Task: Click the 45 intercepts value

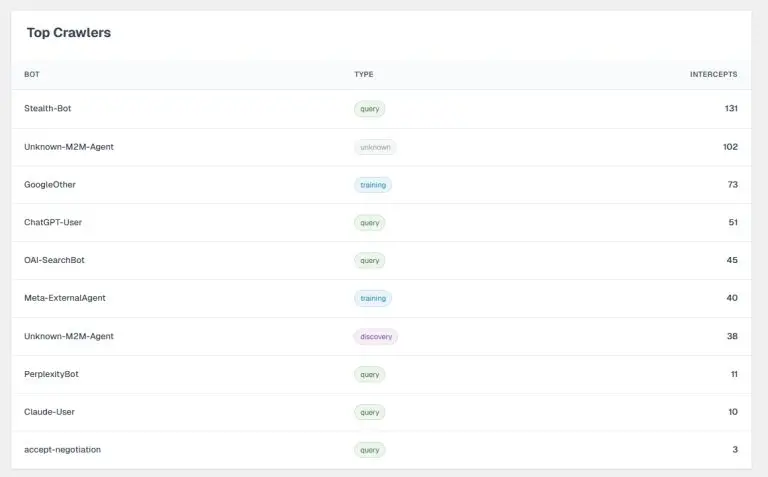Action: pyautogui.click(x=732, y=260)
